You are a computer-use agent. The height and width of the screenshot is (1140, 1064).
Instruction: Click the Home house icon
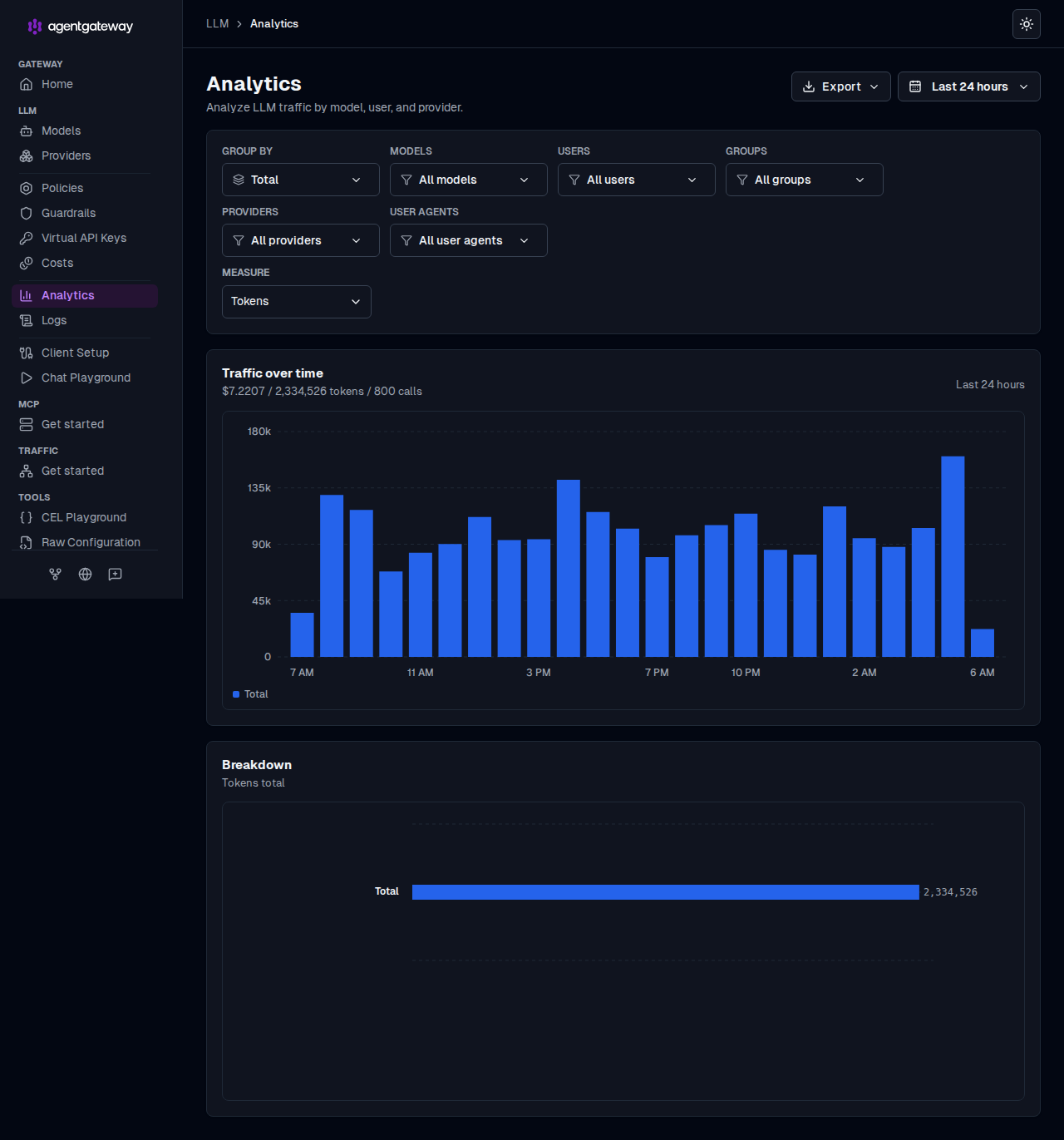(26, 84)
